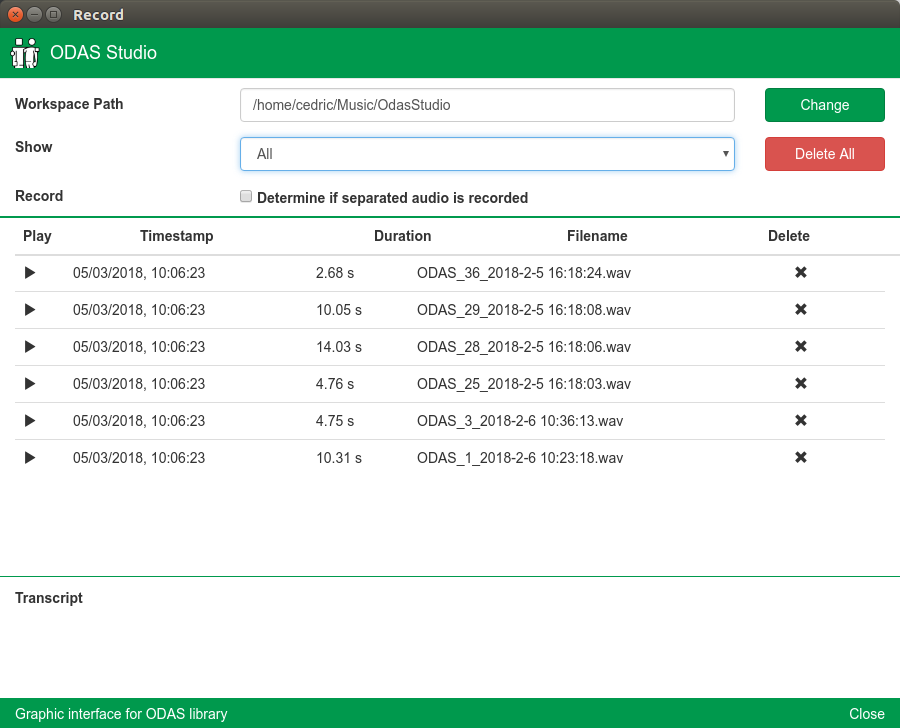The height and width of the screenshot is (728, 900).
Task: Click the Transcript section label
Action: (49, 598)
